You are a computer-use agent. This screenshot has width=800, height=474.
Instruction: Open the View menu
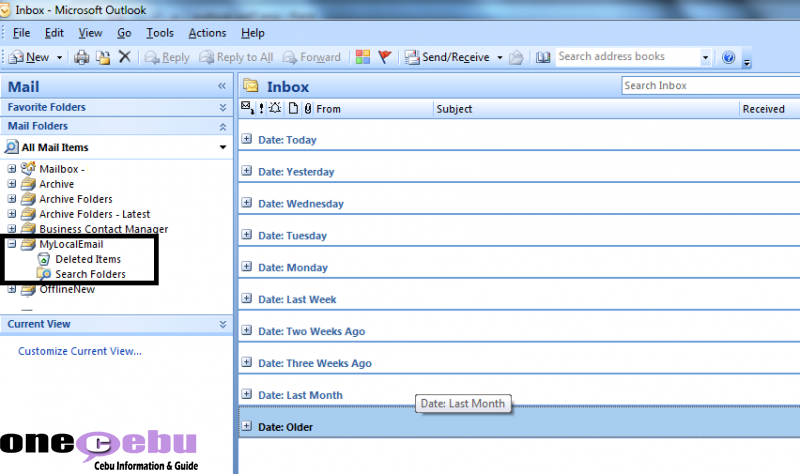tap(90, 33)
